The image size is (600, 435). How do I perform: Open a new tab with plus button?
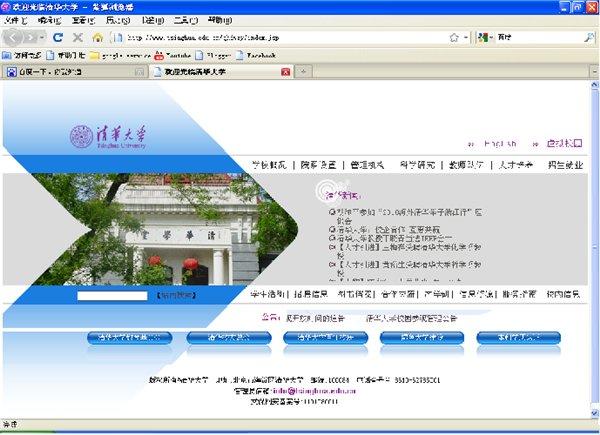pyautogui.click(x=303, y=72)
